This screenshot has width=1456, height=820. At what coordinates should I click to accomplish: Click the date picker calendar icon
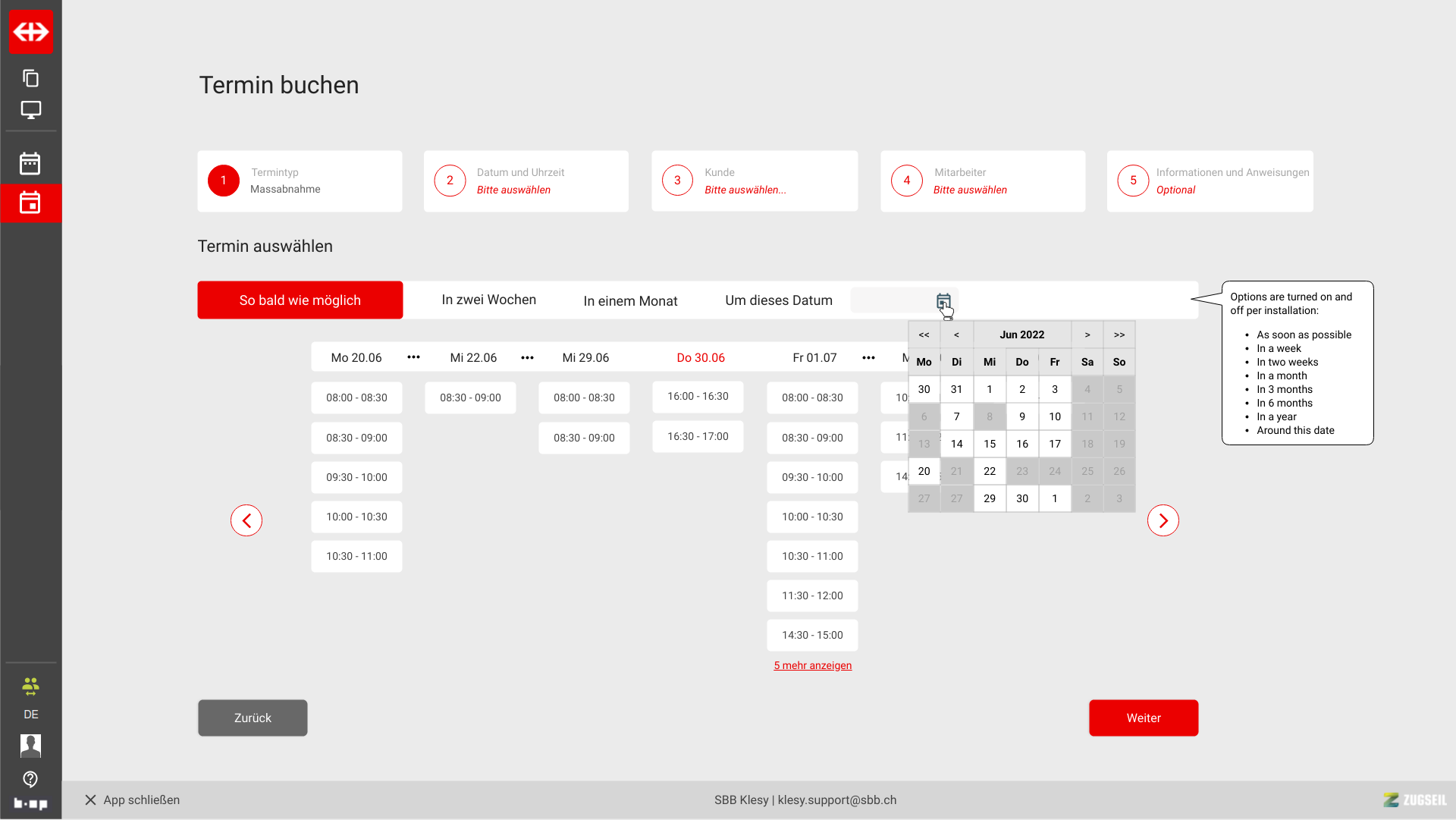click(943, 301)
